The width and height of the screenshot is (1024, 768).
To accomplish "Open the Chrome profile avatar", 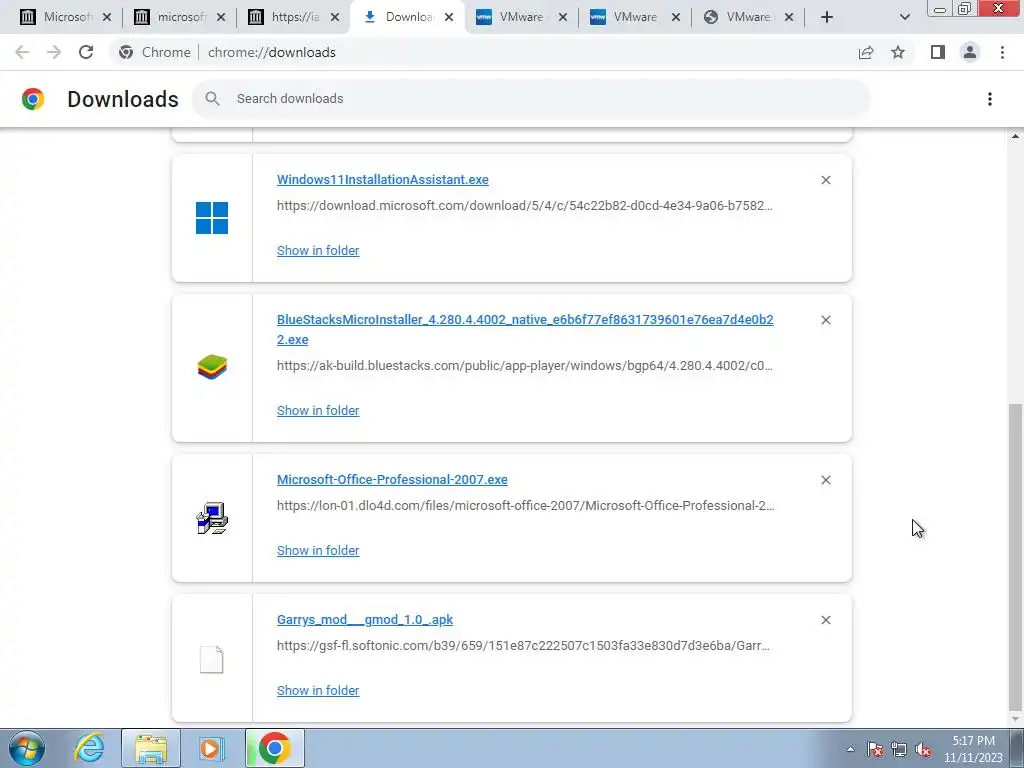I will tap(970, 52).
